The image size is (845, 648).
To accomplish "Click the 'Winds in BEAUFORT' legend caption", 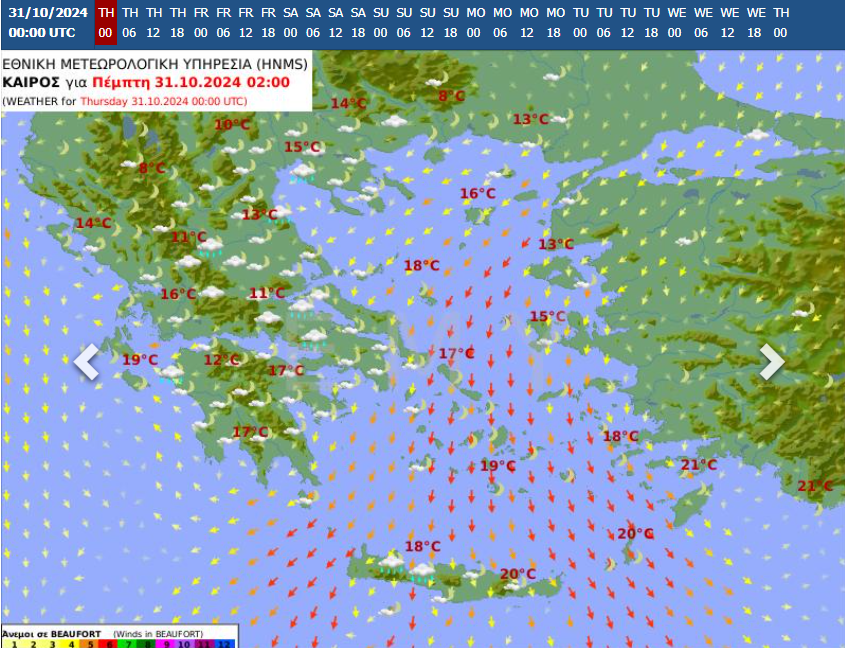I will pyautogui.click(x=157, y=634).
